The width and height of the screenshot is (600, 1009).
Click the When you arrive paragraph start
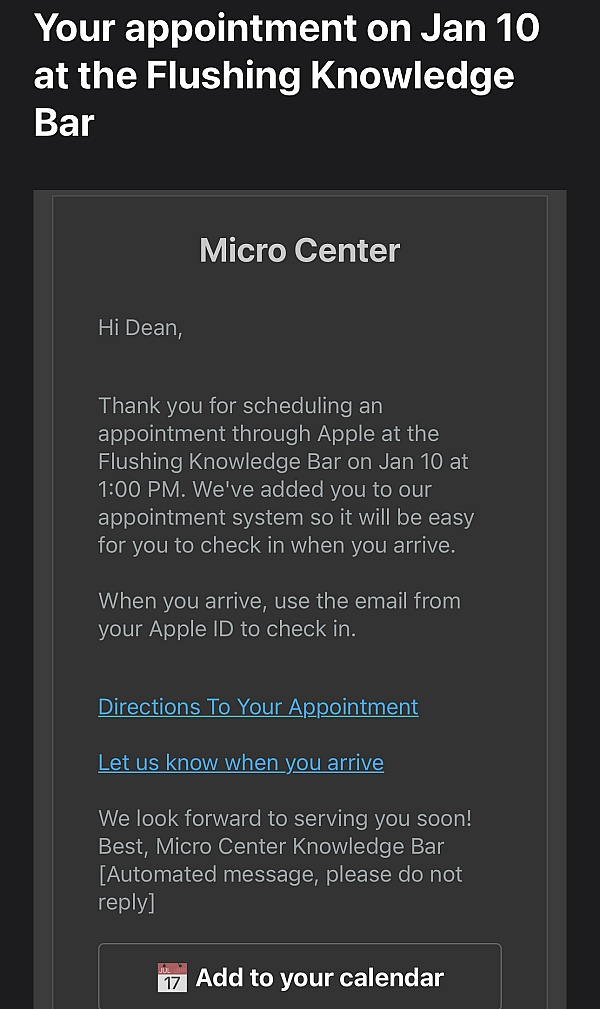click(170, 601)
